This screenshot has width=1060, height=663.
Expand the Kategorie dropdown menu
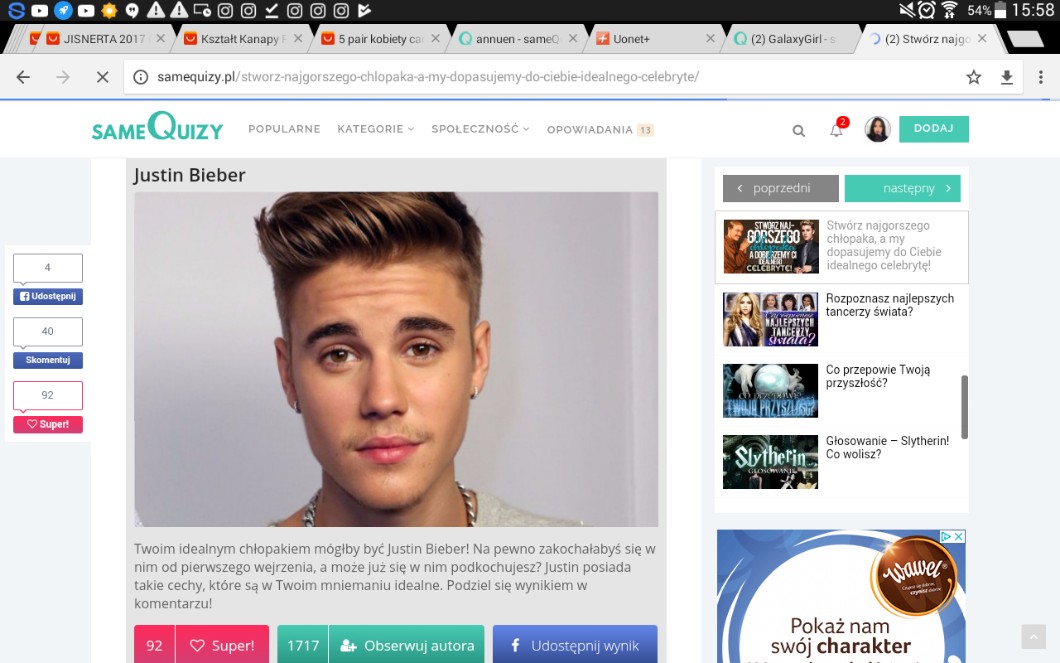click(x=376, y=129)
